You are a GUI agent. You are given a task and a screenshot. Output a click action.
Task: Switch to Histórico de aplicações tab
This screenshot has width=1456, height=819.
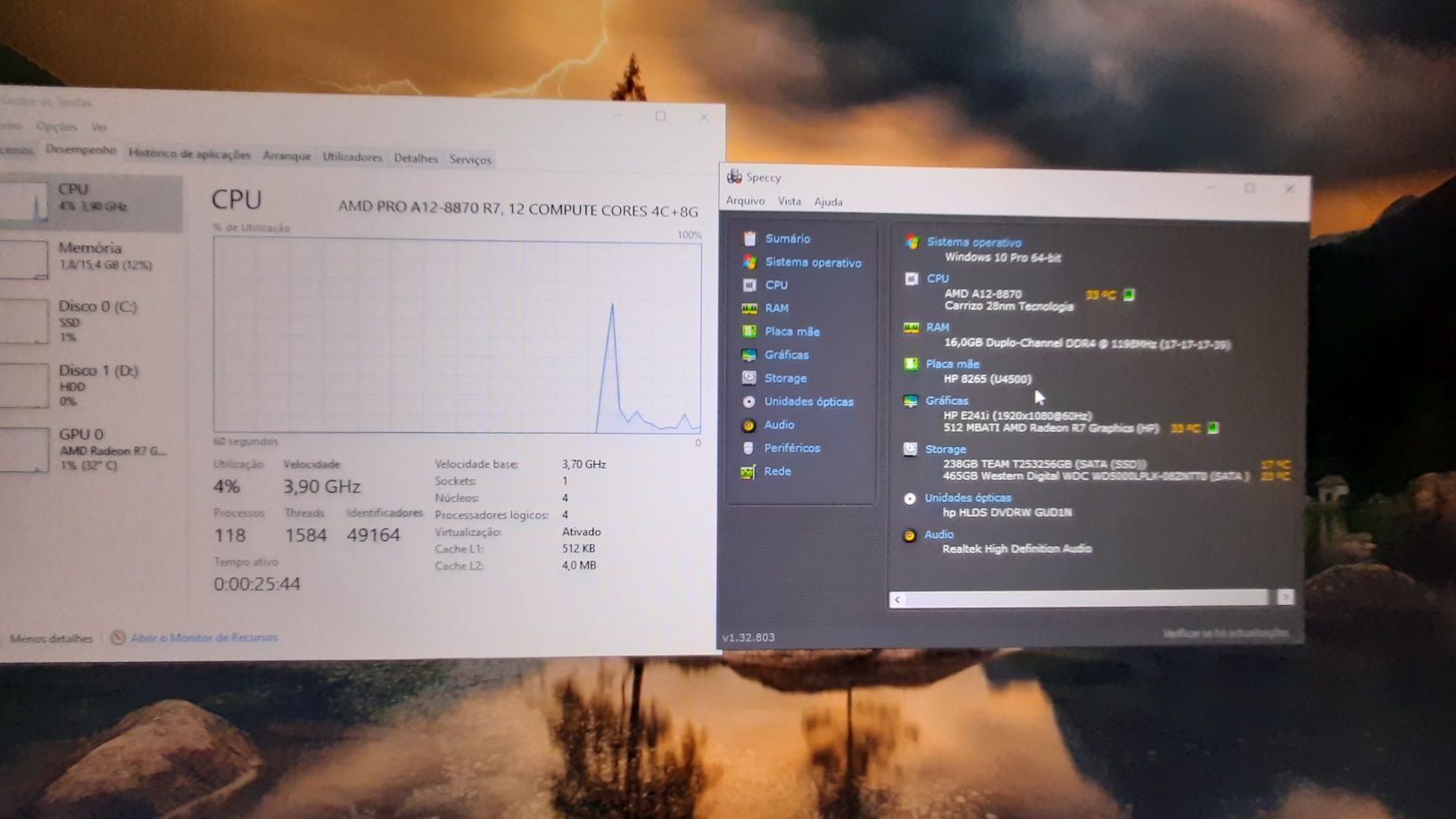click(189, 153)
